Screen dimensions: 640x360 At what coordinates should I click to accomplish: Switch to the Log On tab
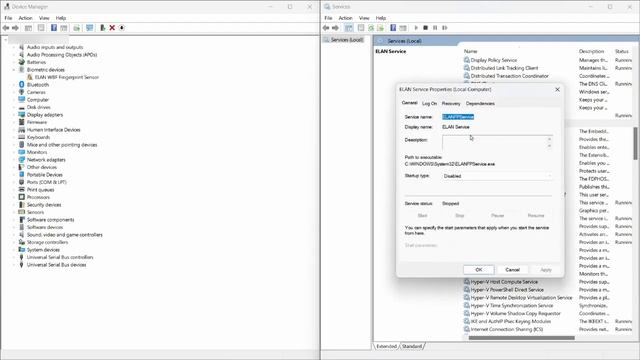coord(429,104)
